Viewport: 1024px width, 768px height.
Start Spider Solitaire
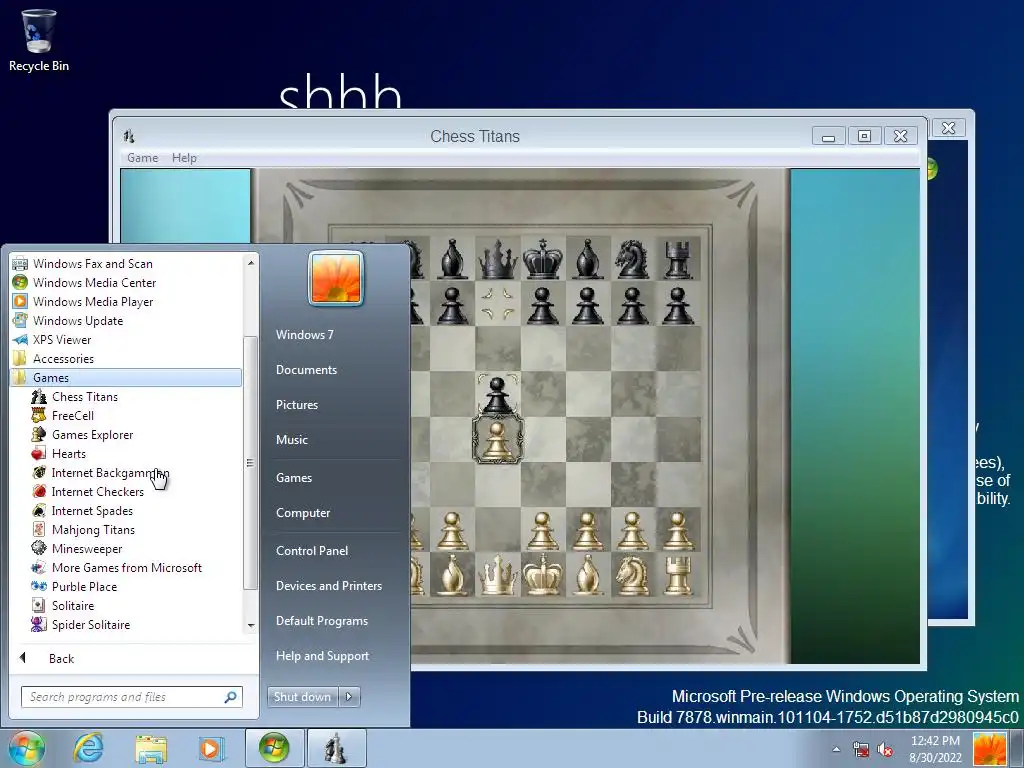point(91,624)
